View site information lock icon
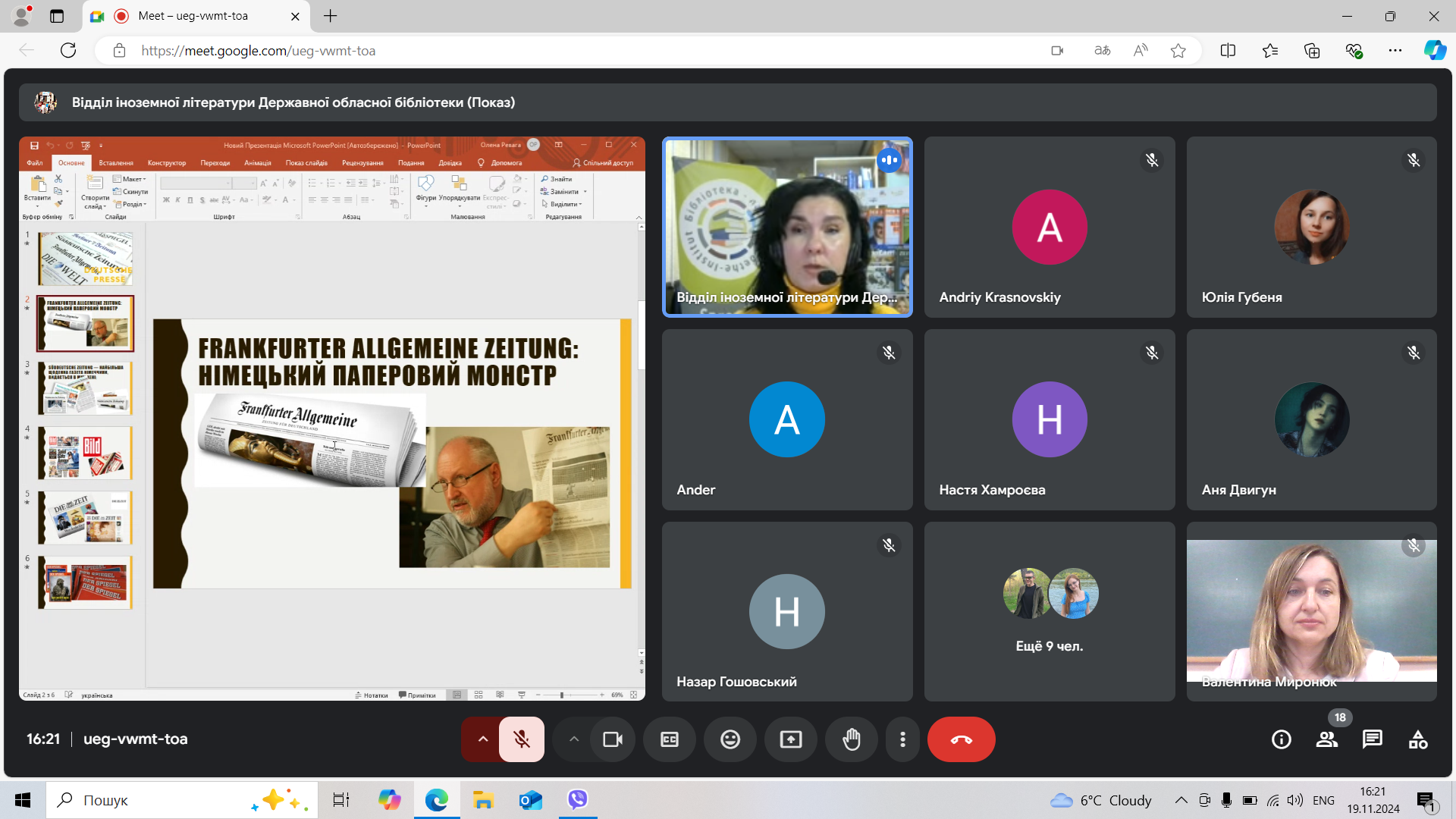The width and height of the screenshot is (1456, 819). point(119,51)
